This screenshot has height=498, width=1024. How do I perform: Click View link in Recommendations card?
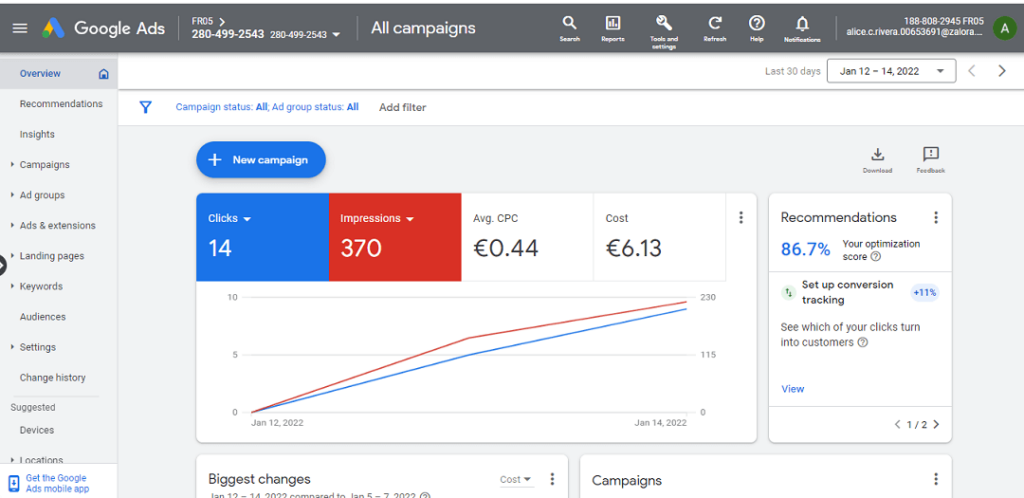point(793,389)
